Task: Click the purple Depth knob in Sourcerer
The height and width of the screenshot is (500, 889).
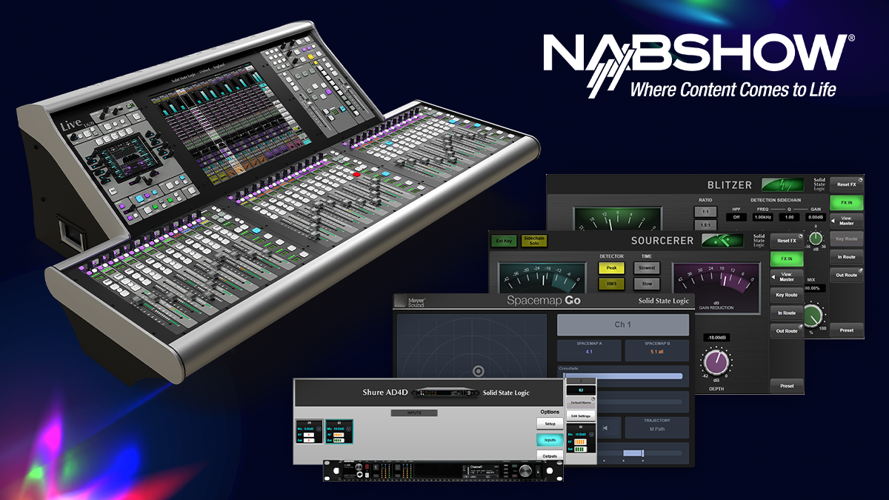Action: pos(716,362)
